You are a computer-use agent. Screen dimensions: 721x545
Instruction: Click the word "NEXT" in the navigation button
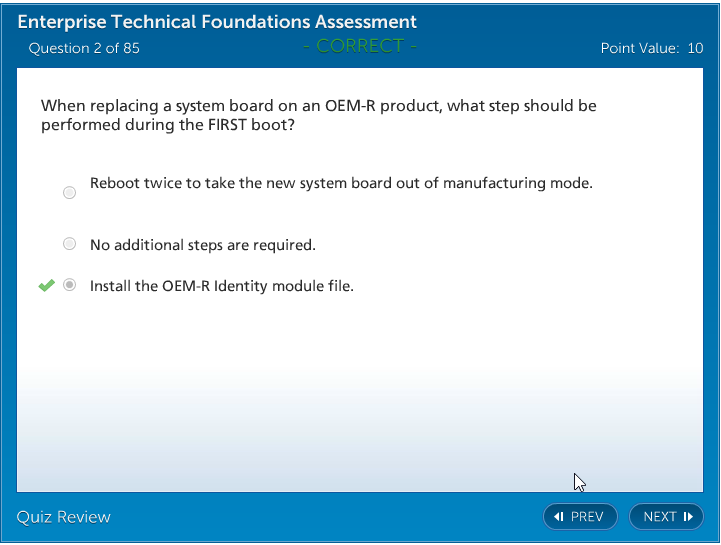(660, 517)
